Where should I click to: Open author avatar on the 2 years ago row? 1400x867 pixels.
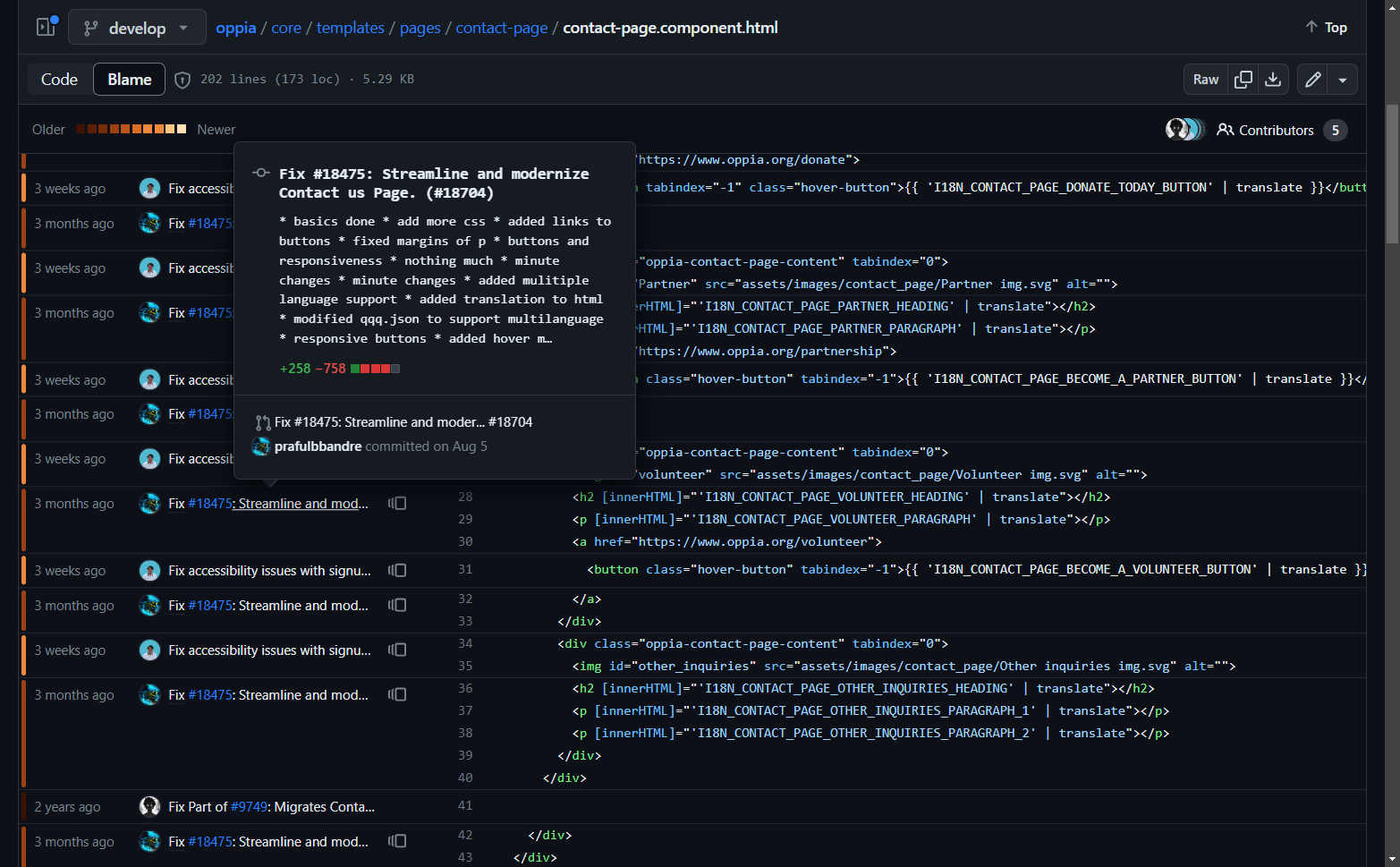coord(150,807)
